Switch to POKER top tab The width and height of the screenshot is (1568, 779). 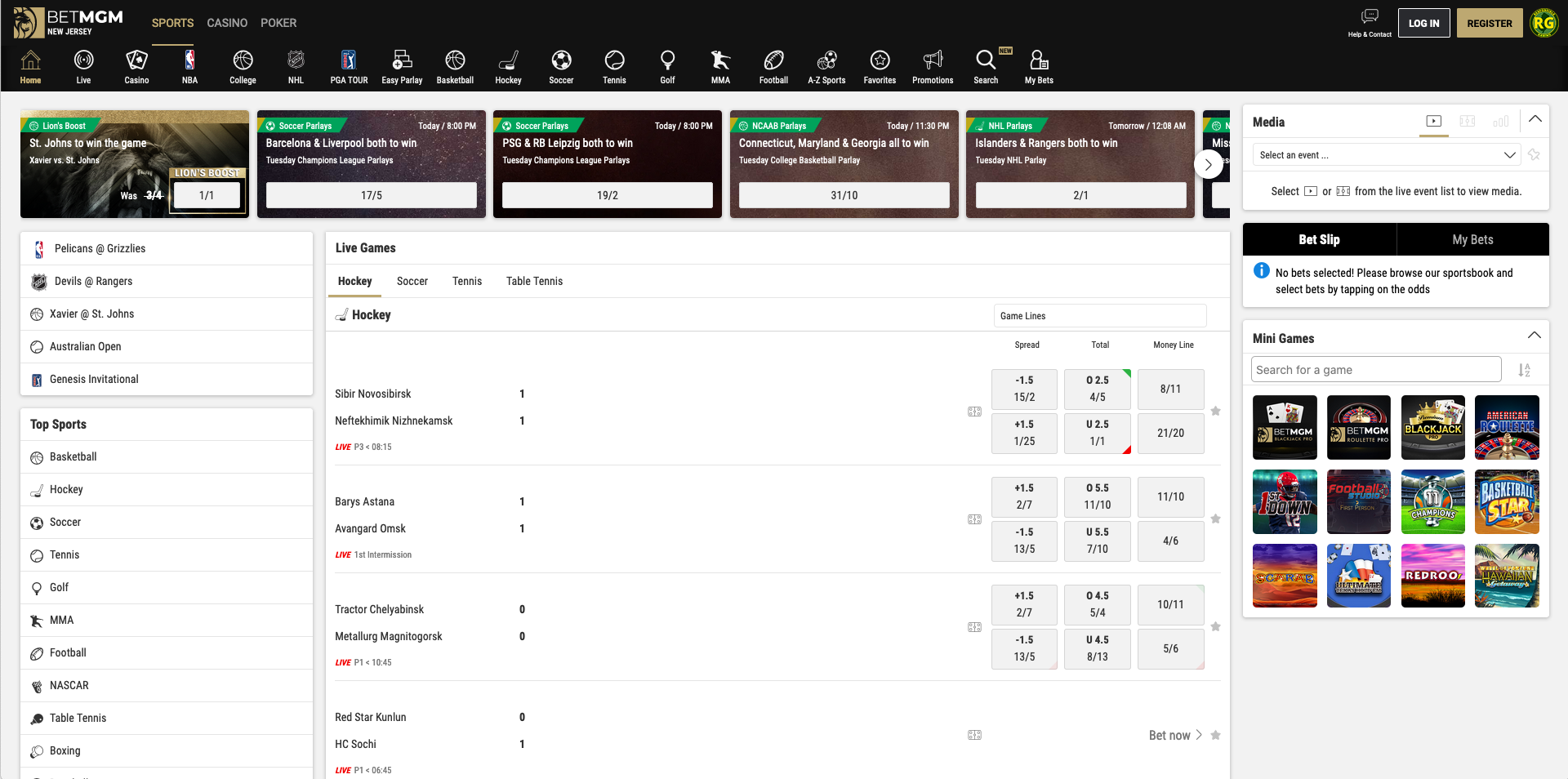tap(278, 23)
